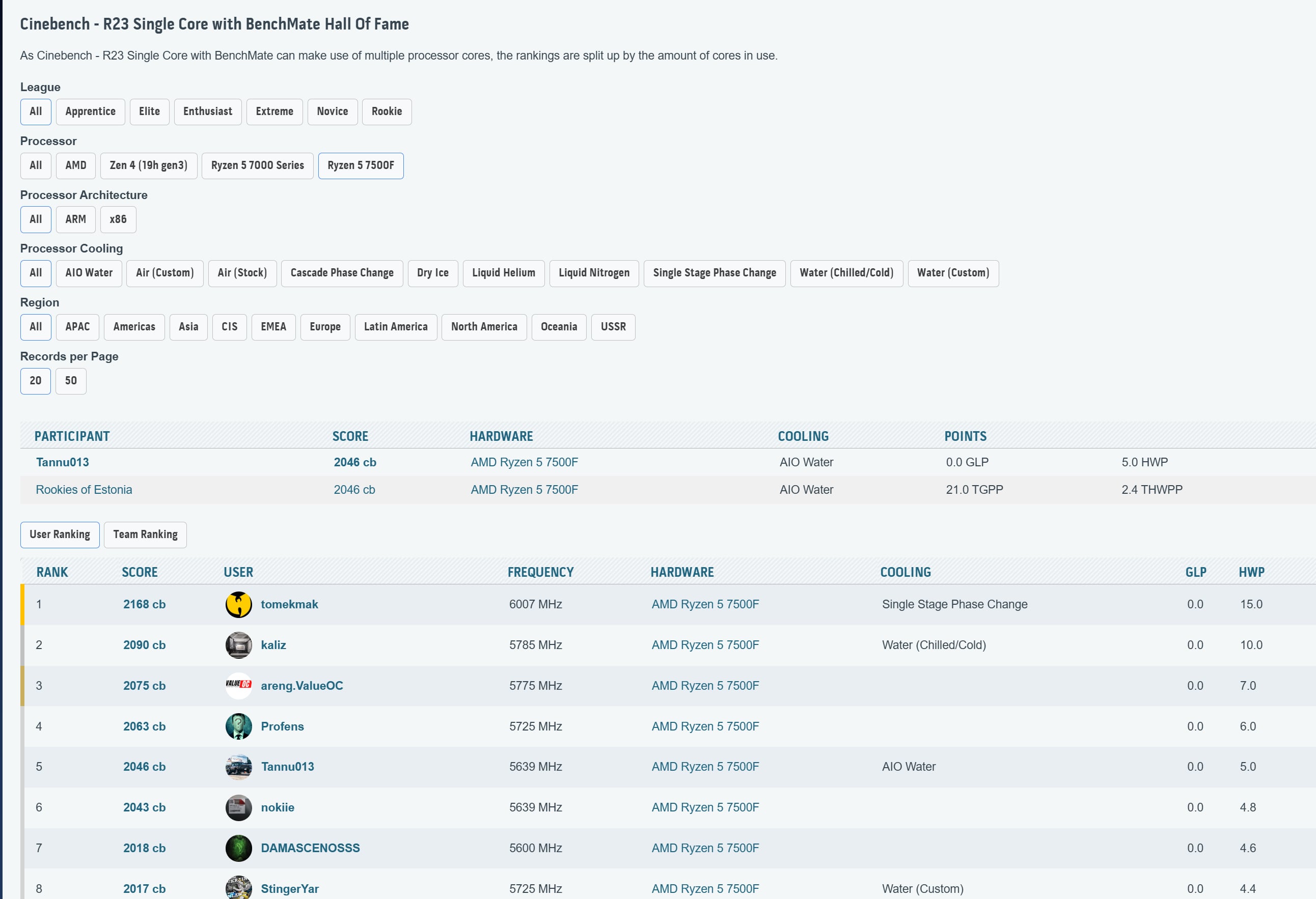Image resolution: width=1316 pixels, height=899 pixels.
Task: Filter cooling by Water (Custom)
Action: pos(953,273)
